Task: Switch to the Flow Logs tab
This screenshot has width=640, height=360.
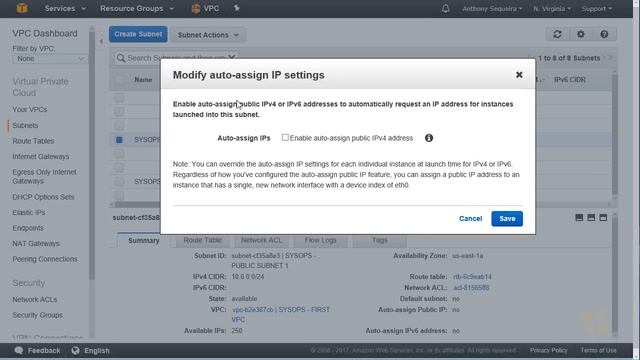Action: pyautogui.click(x=320, y=240)
